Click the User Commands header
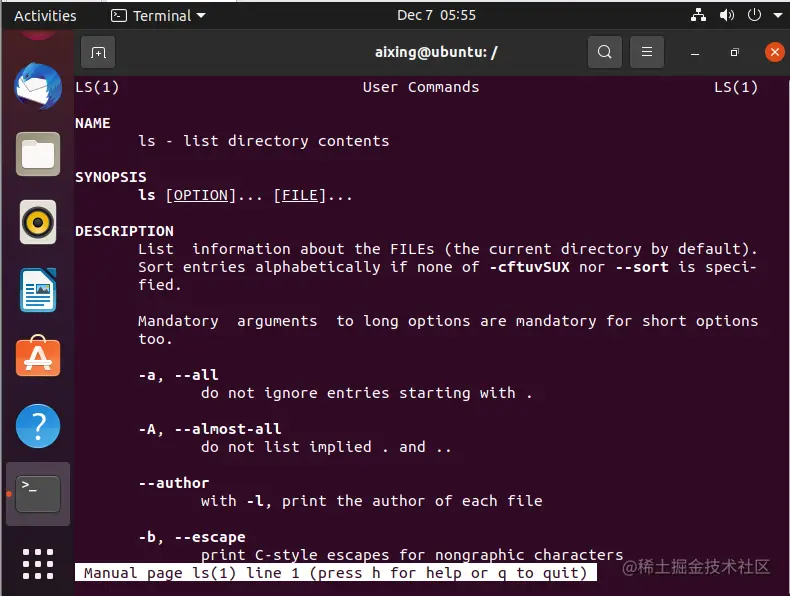The height and width of the screenshot is (596, 790). [421, 87]
